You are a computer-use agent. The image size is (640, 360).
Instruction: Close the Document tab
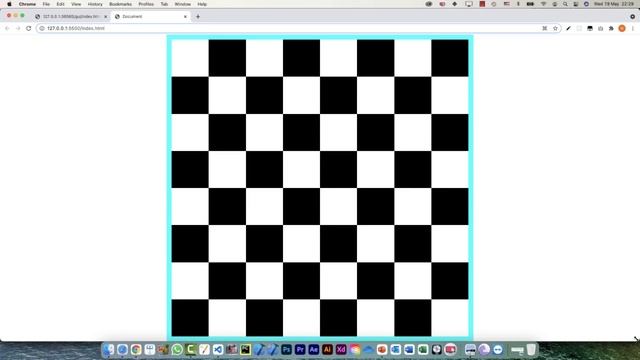185,17
